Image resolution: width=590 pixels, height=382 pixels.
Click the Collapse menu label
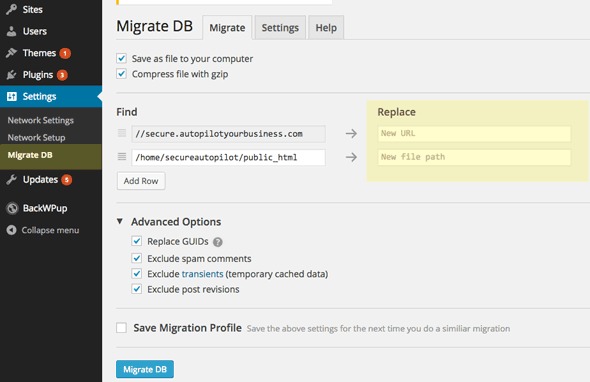click(50, 230)
